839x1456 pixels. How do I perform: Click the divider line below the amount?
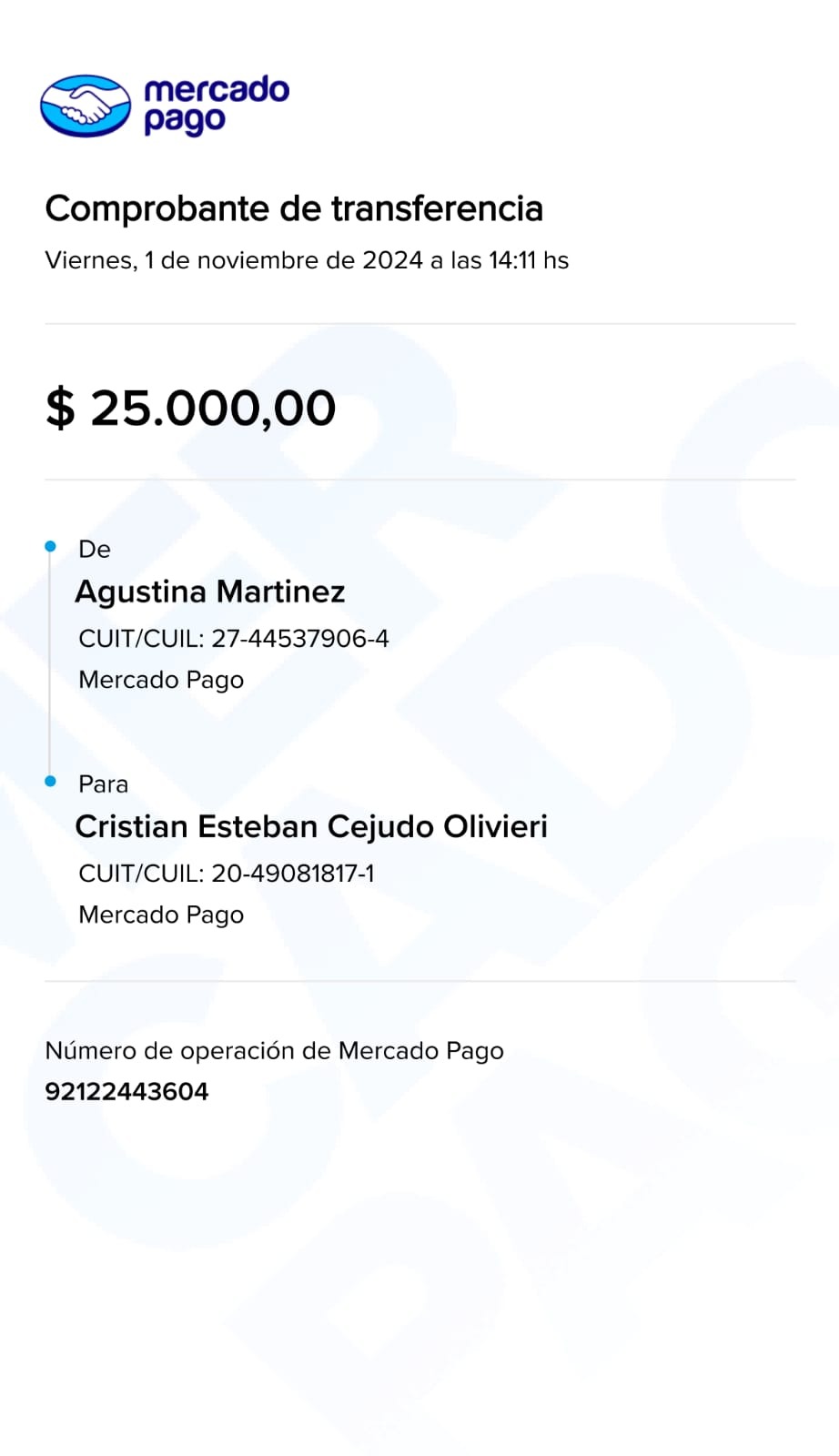(x=420, y=480)
